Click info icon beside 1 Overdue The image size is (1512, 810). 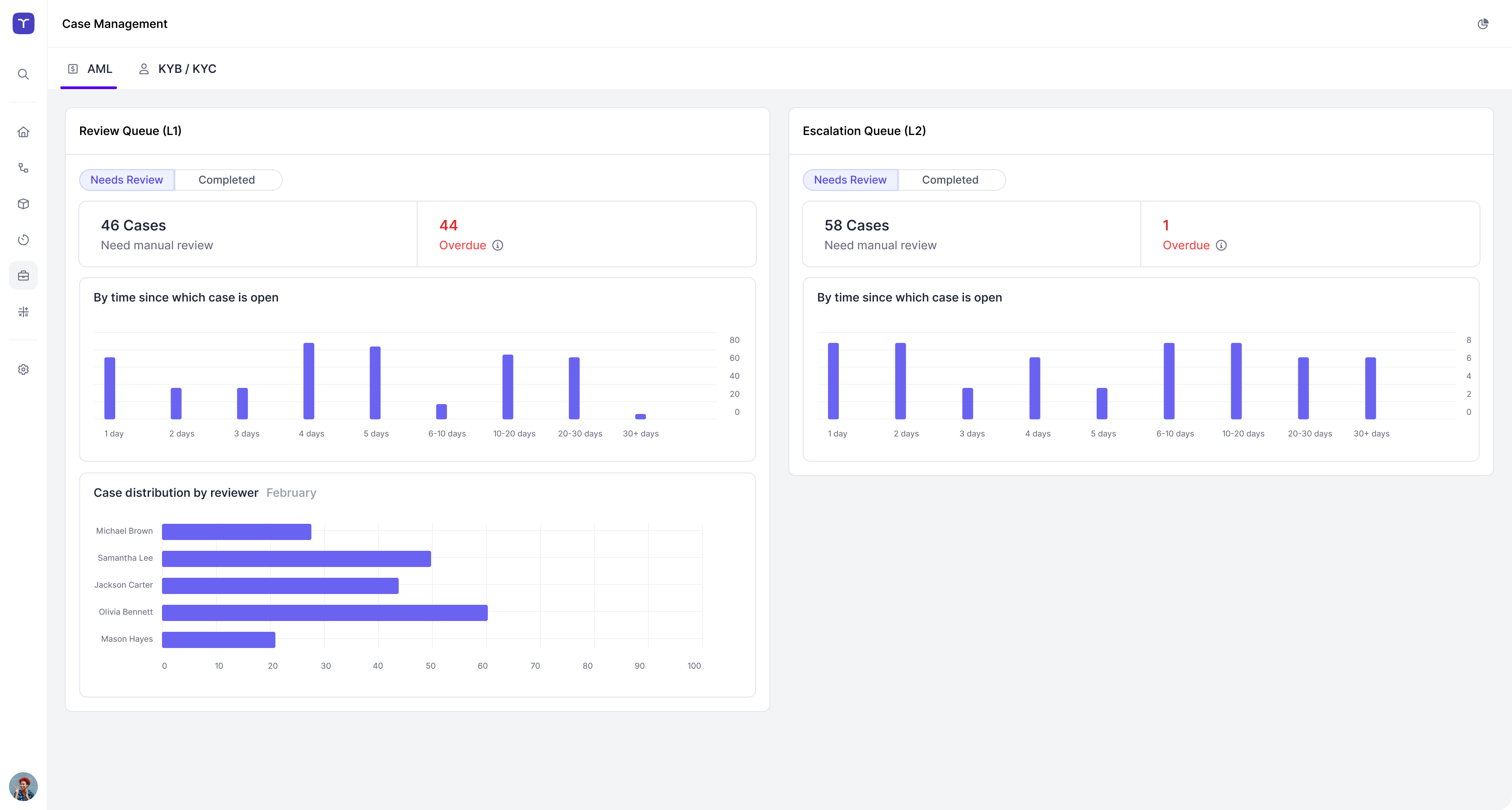(1221, 245)
